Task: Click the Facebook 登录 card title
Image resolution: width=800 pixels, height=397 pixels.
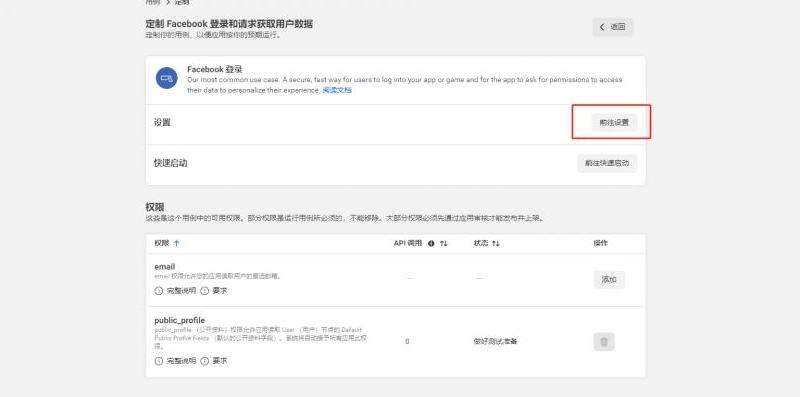Action: click(214, 69)
